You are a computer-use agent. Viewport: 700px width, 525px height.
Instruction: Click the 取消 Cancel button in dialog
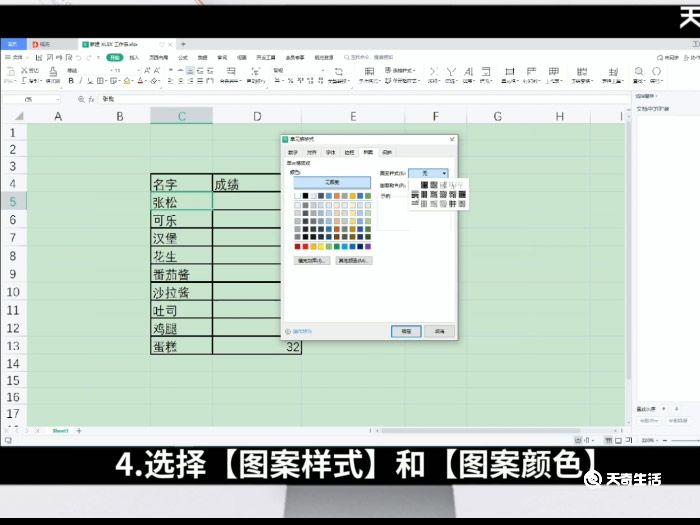point(439,332)
